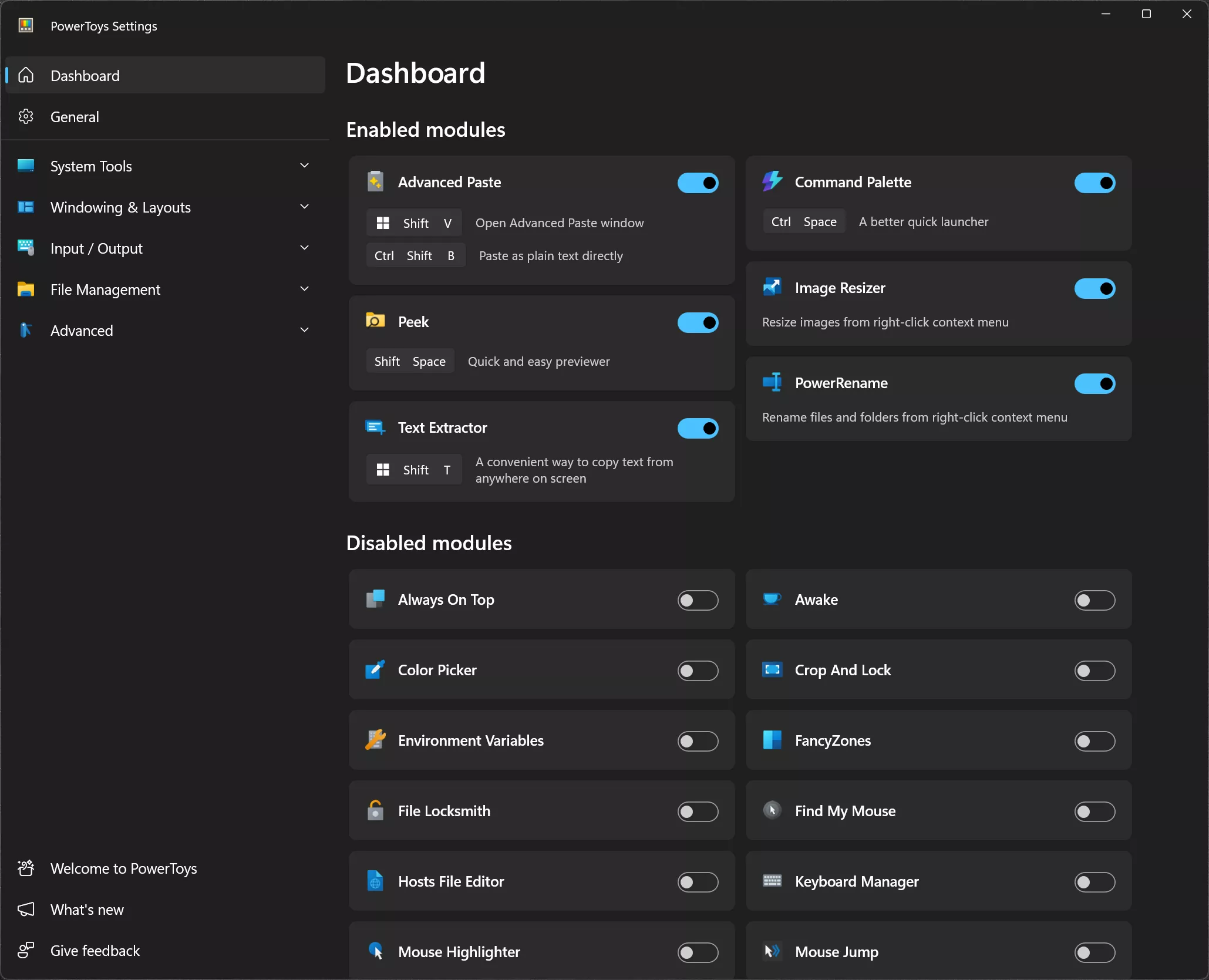
Task: Click the Command Palette lightning icon
Action: (x=772, y=181)
